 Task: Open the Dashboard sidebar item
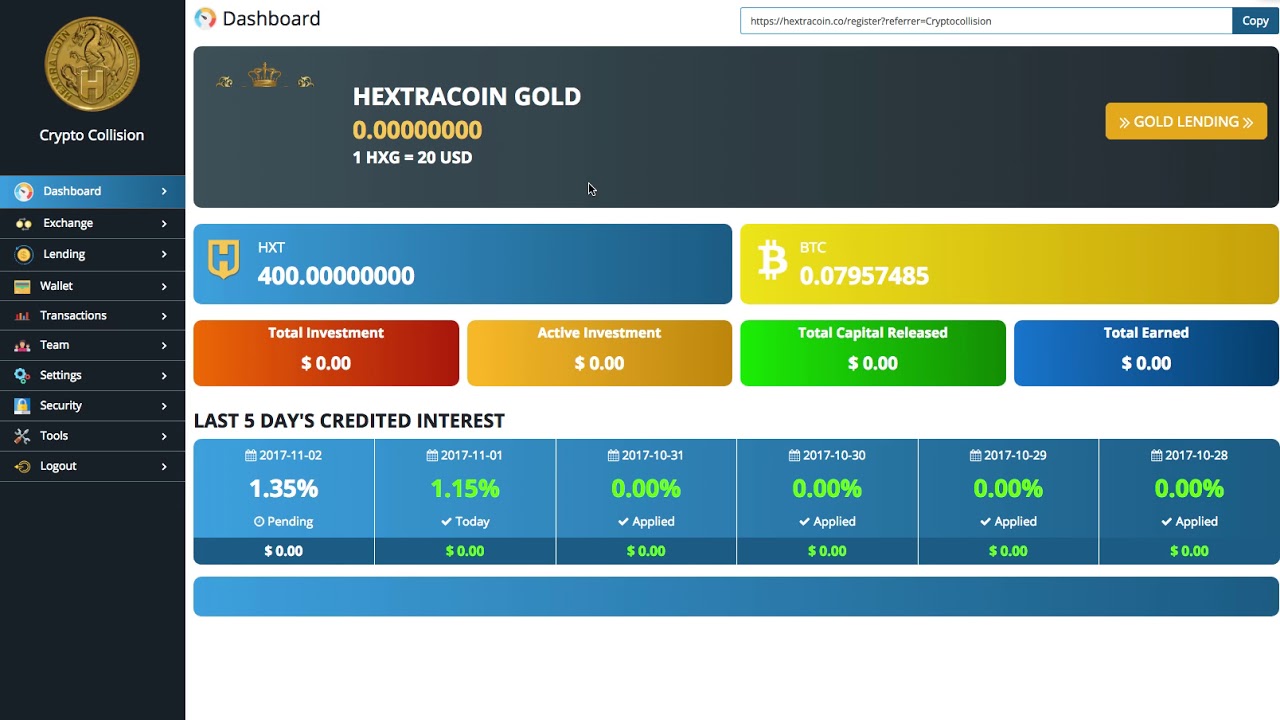coord(92,191)
